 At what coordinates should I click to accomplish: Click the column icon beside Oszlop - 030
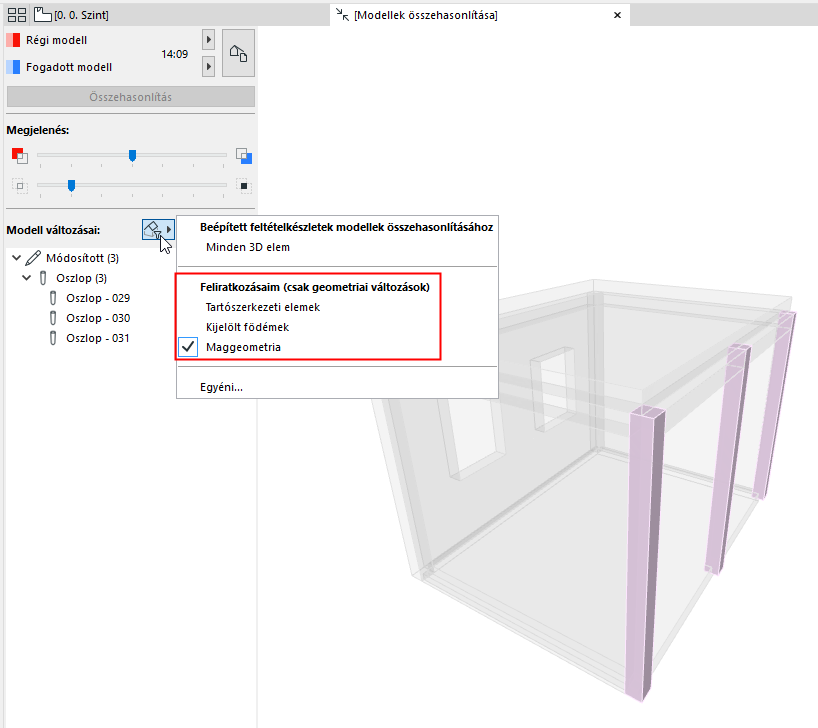(53, 318)
